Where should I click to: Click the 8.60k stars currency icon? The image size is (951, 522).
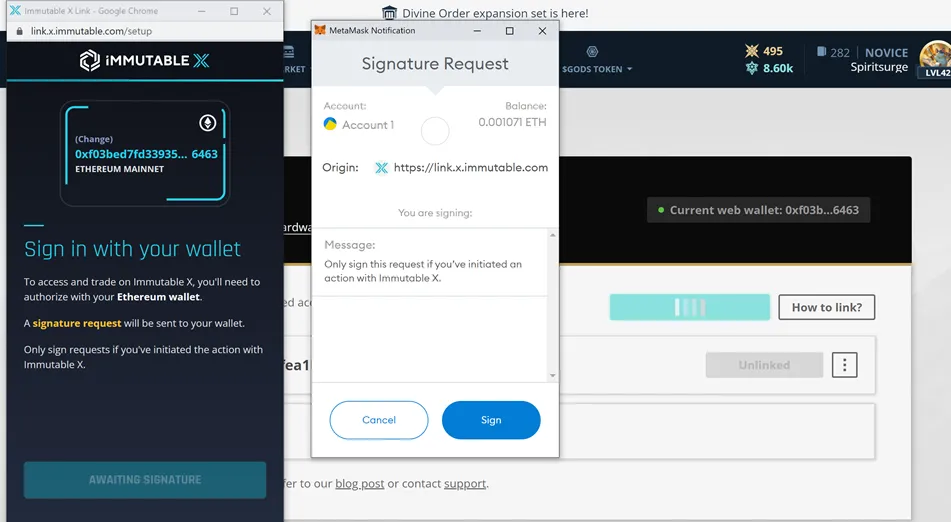coord(752,68)
